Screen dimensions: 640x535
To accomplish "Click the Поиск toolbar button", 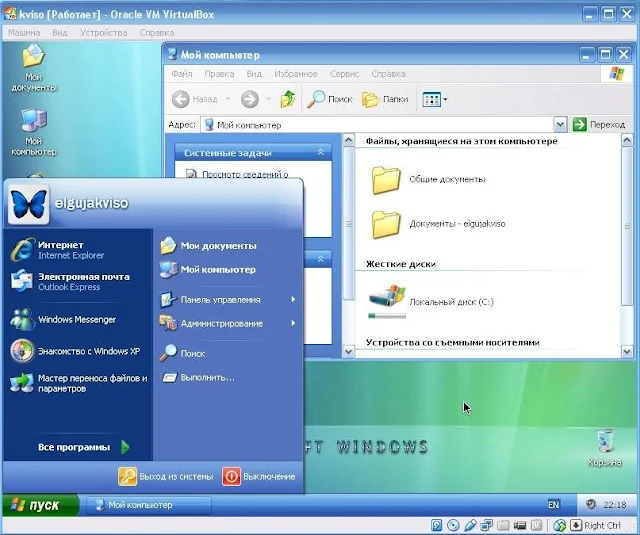I will (329, 99).
